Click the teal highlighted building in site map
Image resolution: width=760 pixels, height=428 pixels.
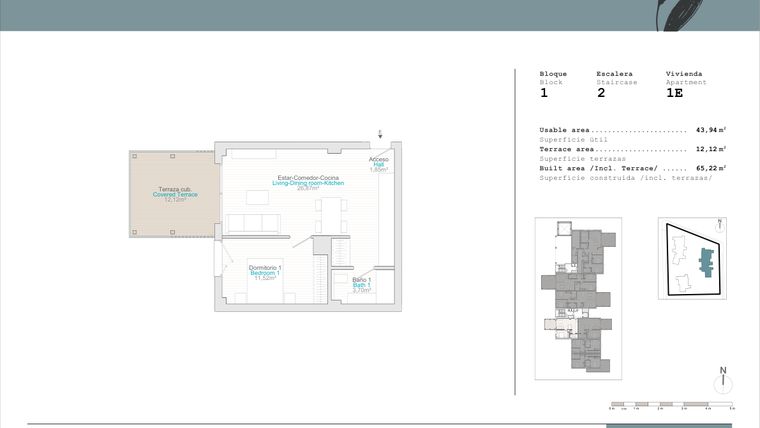(x=707, y=262)
